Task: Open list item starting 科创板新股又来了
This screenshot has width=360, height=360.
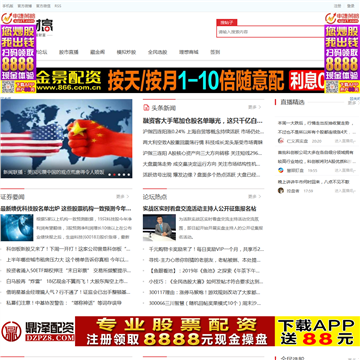Action: (68, 249)
